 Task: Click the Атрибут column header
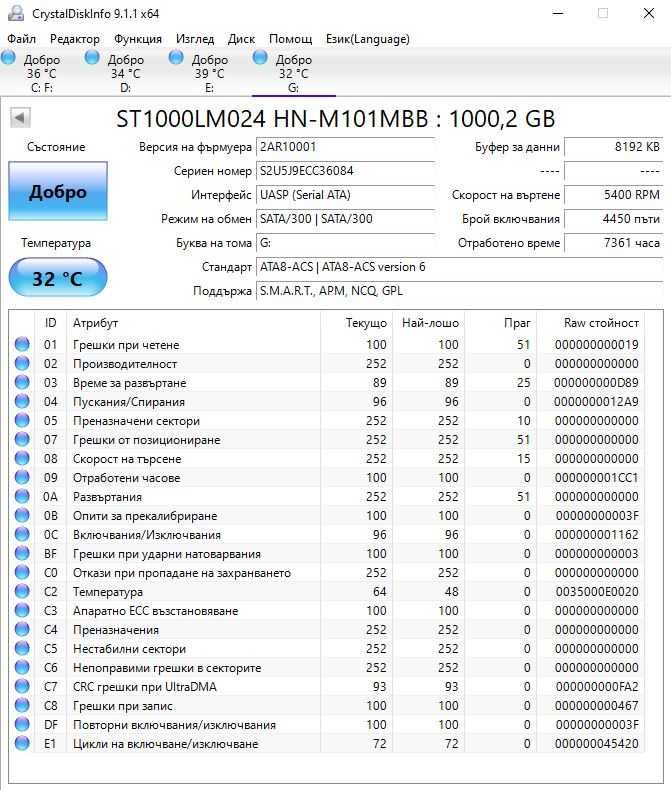[193, 323]
